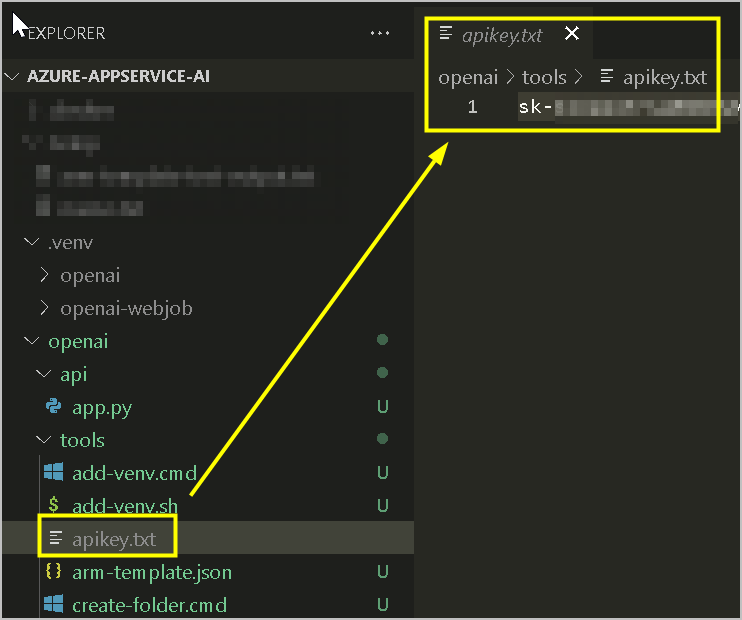The image size is (742, 620).
Task: Click untracked U badge of app.py
Action: [x=383, y=407]
